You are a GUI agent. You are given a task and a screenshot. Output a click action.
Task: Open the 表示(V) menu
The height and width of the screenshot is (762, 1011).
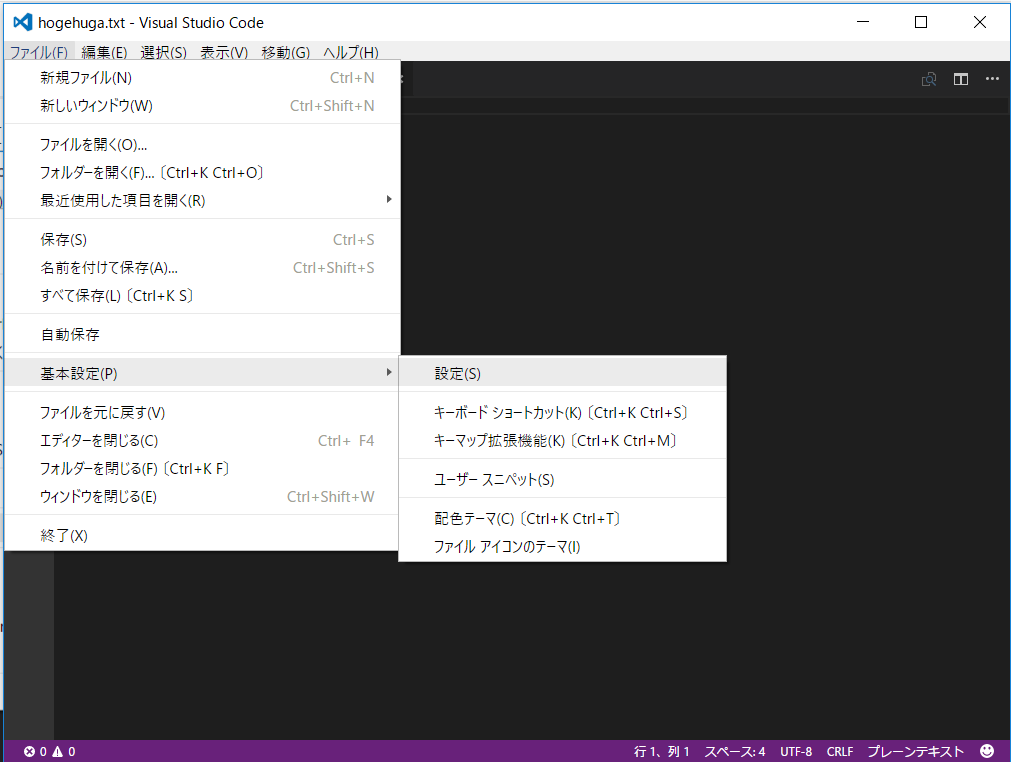pyautogui.click(x=224, y=52)
